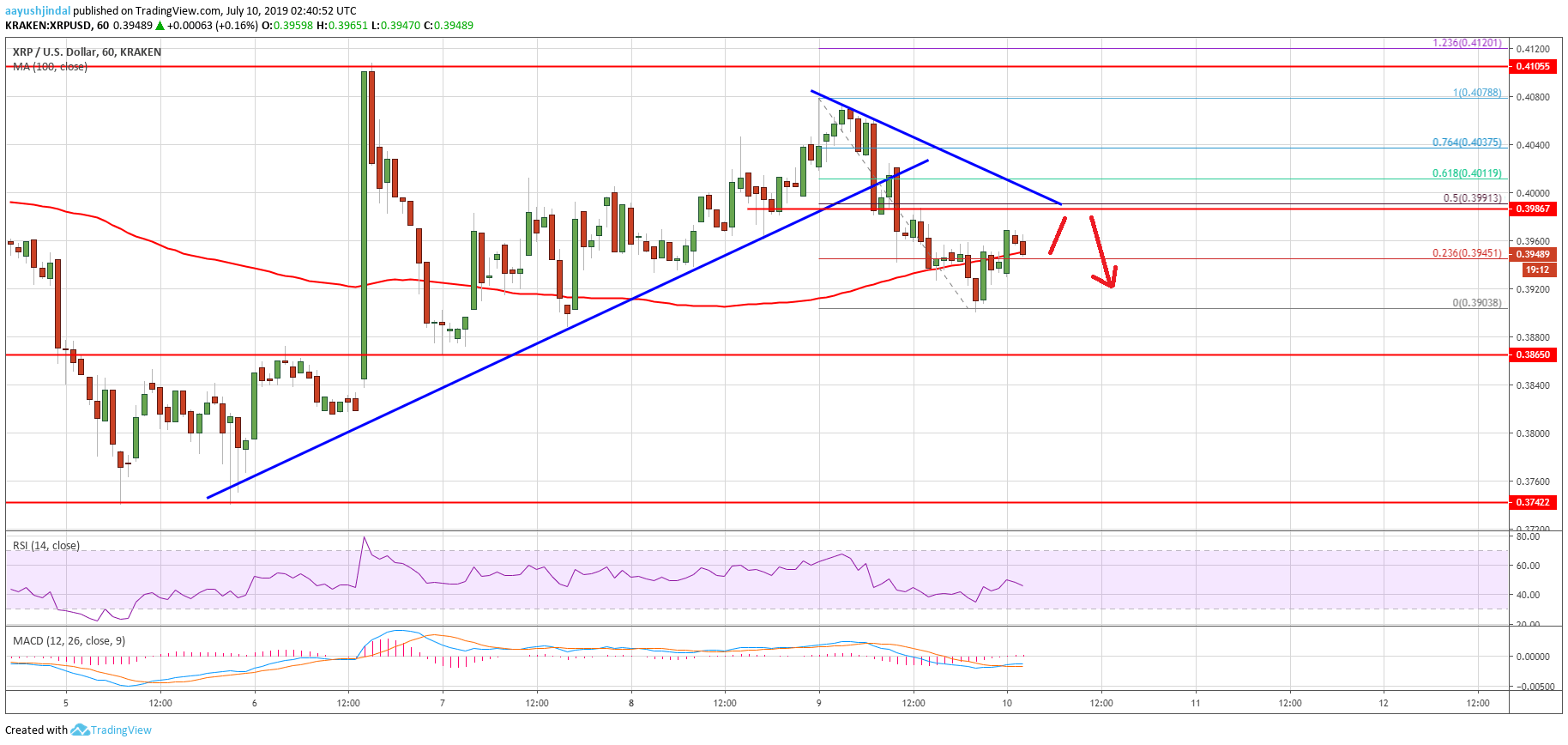The image size is (1568, 745).
Task: Click the 0.618(0.40119) Fibonacci level label
Action: coord(1467,173)
